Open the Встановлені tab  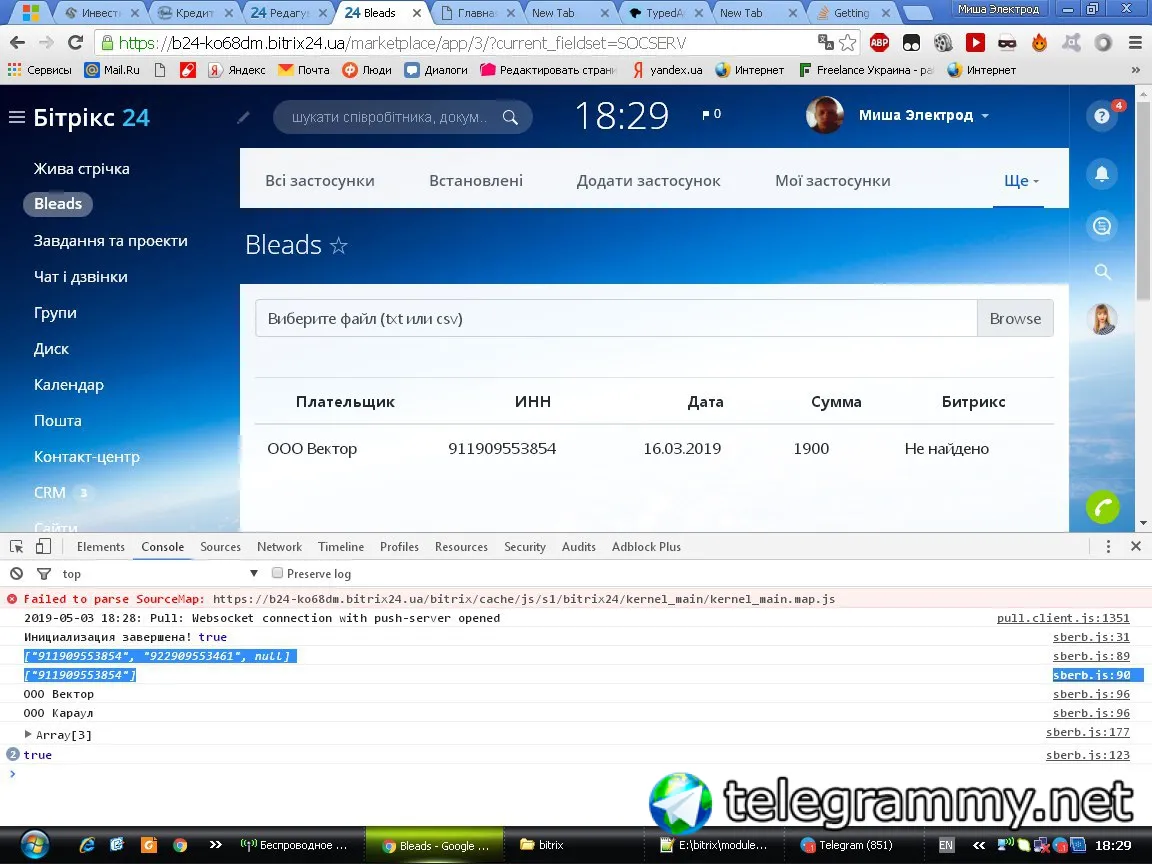click(x=476, y=181)
